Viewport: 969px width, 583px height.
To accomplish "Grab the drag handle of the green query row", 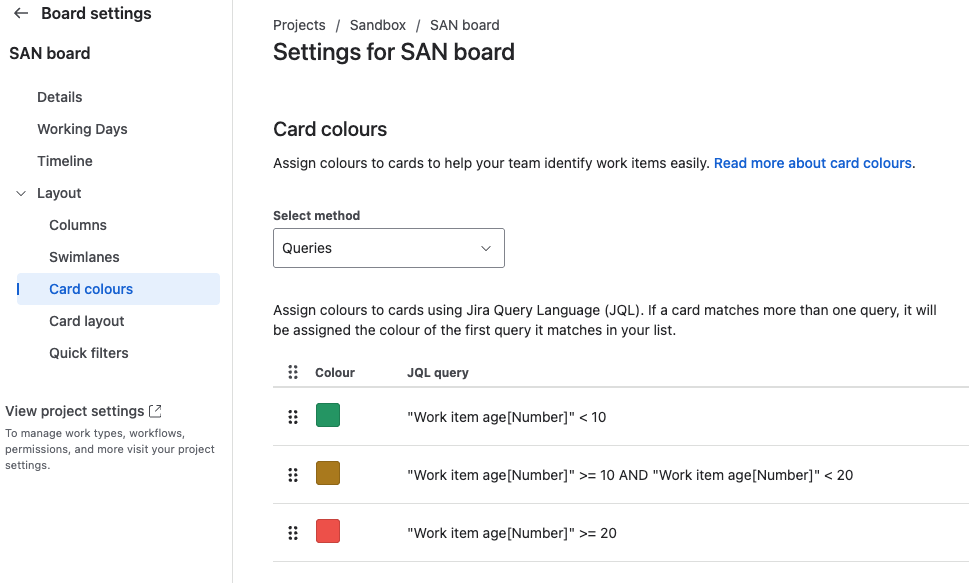I will point(293,417).
